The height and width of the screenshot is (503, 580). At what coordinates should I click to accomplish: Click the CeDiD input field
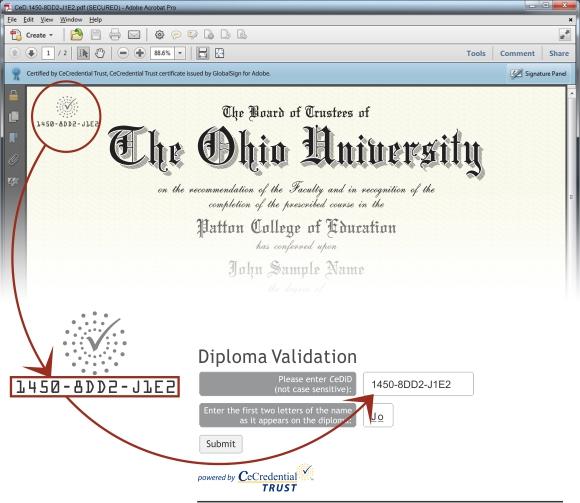pos(418,384)
